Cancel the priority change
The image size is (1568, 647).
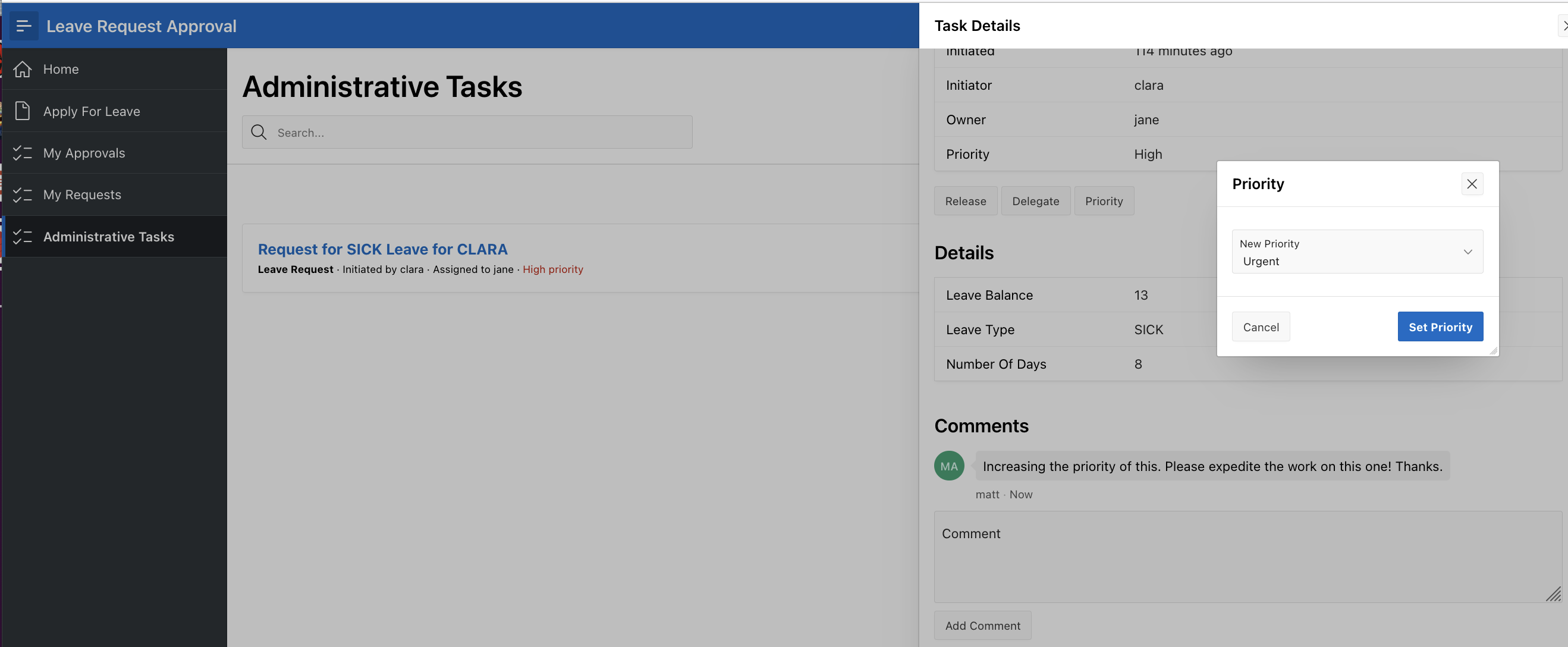[1260, 327]
